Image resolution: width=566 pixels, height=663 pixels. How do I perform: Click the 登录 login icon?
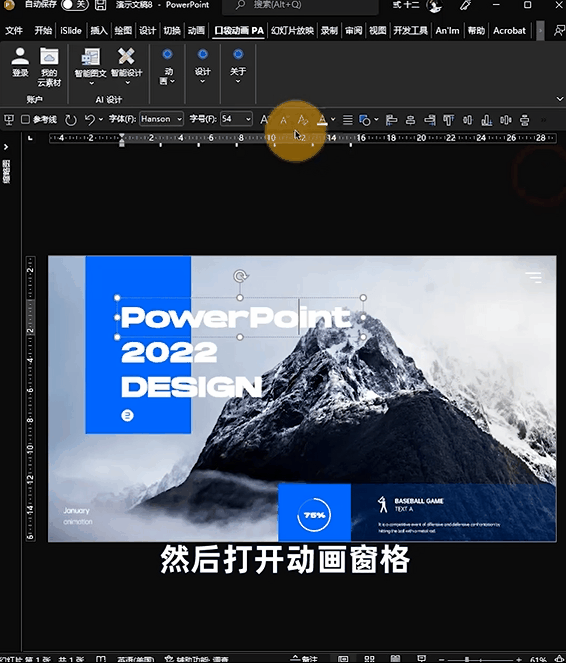coord(20,63)
